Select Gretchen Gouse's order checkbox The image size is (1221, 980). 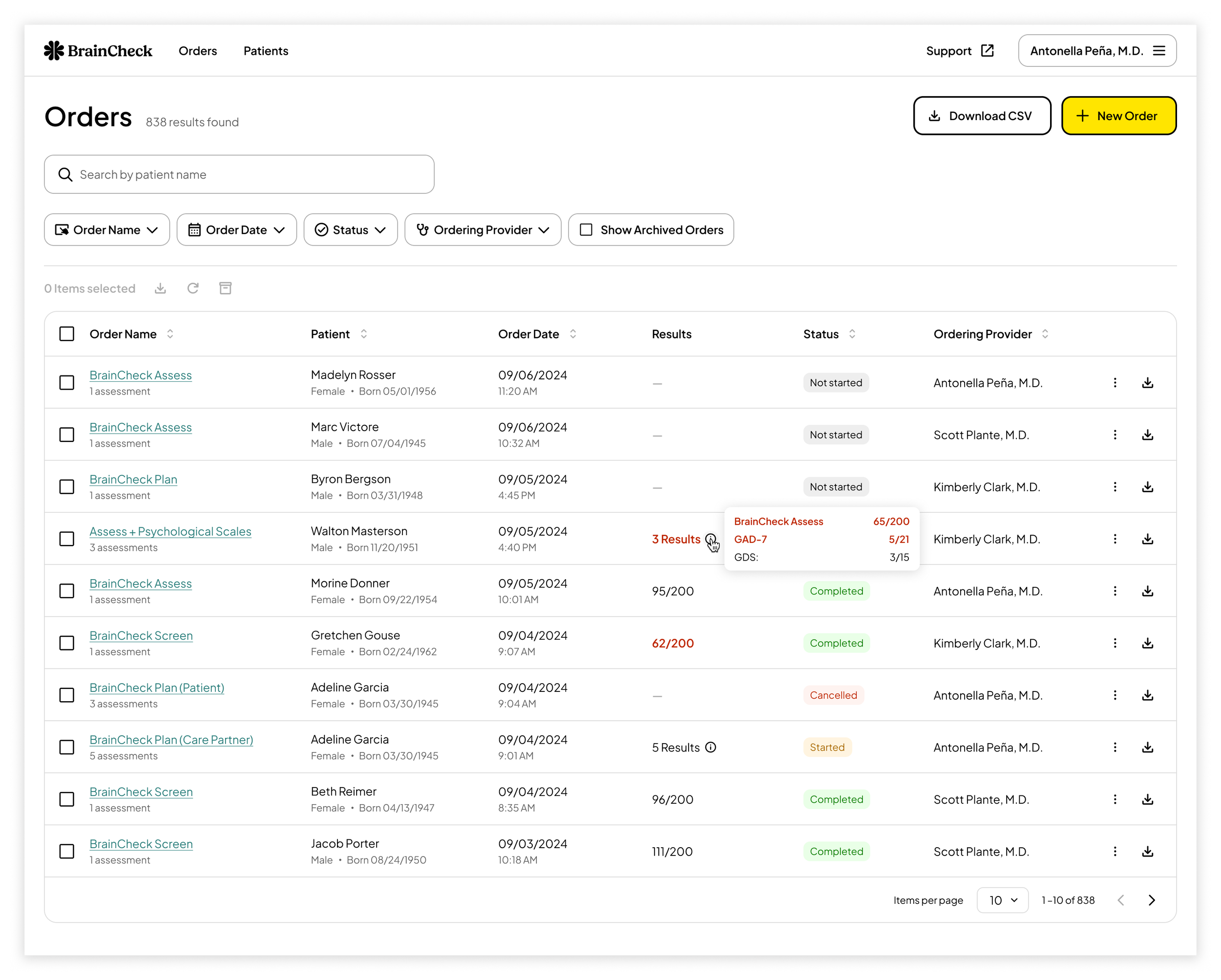(67, 643)
